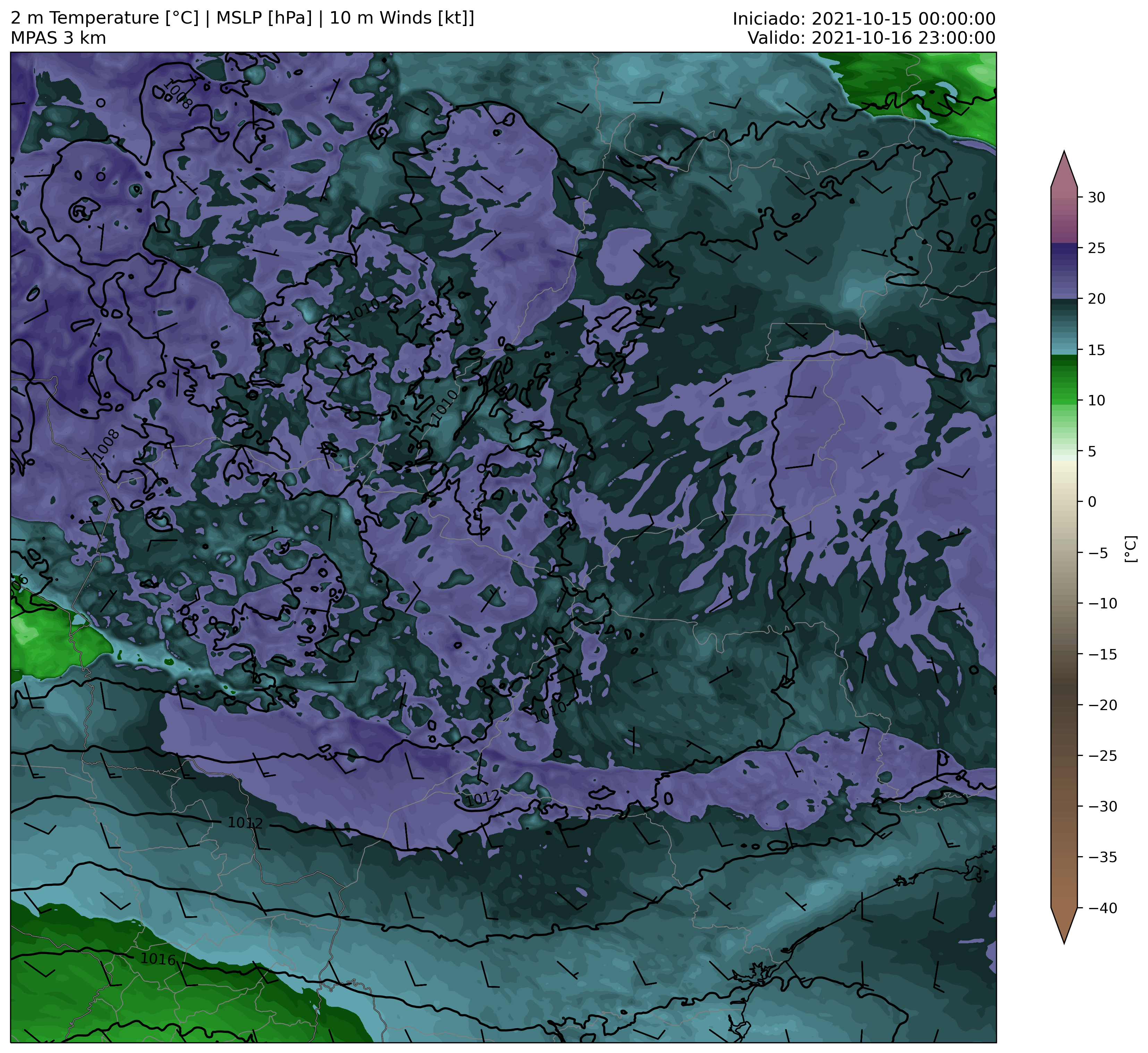This screenshot has width=1148, height=1053.
Task: Click the colorbar tick label −40
Action: coord(1103,908)
